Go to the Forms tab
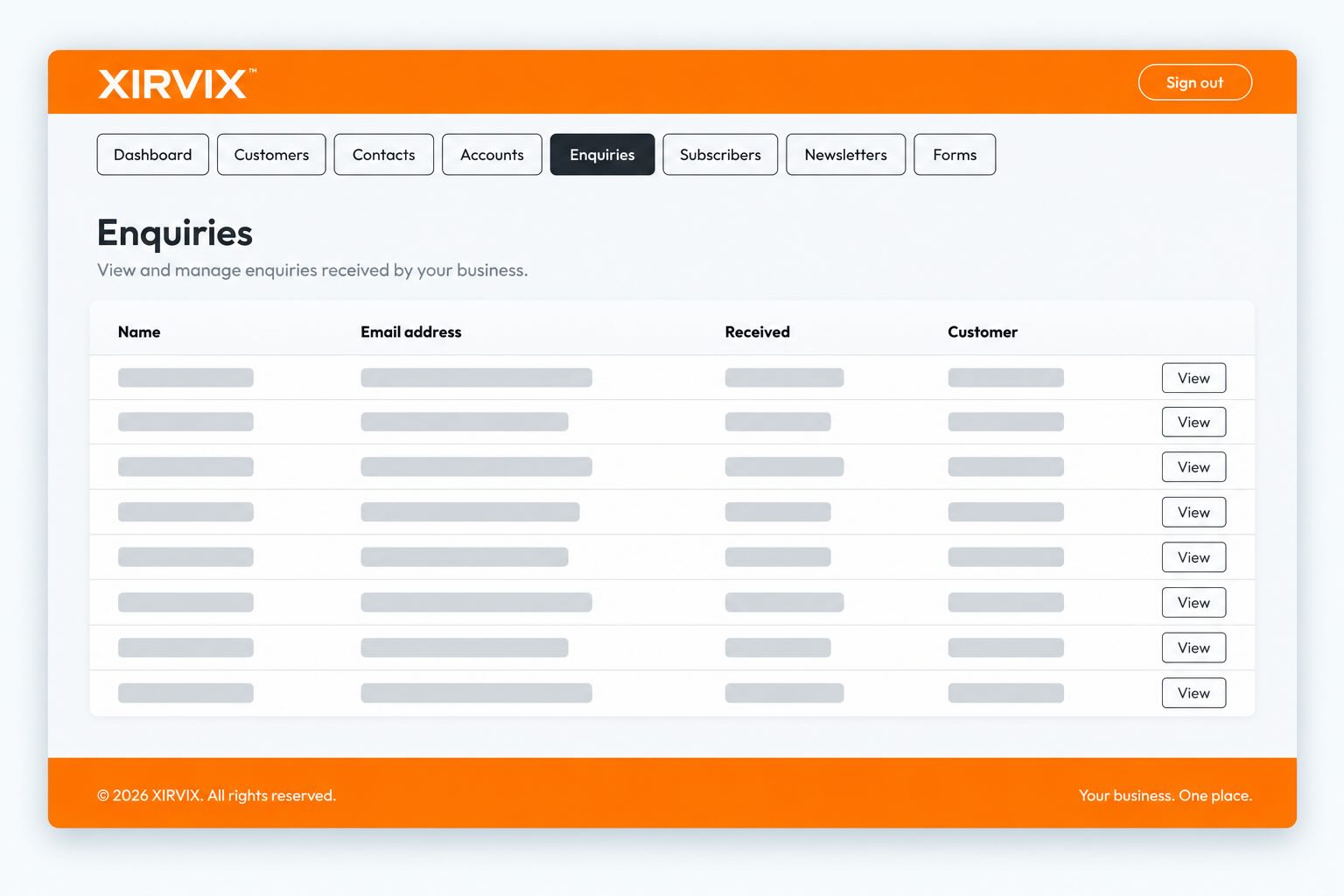This screenshot has height=896, width=1344. coord(955,155)
